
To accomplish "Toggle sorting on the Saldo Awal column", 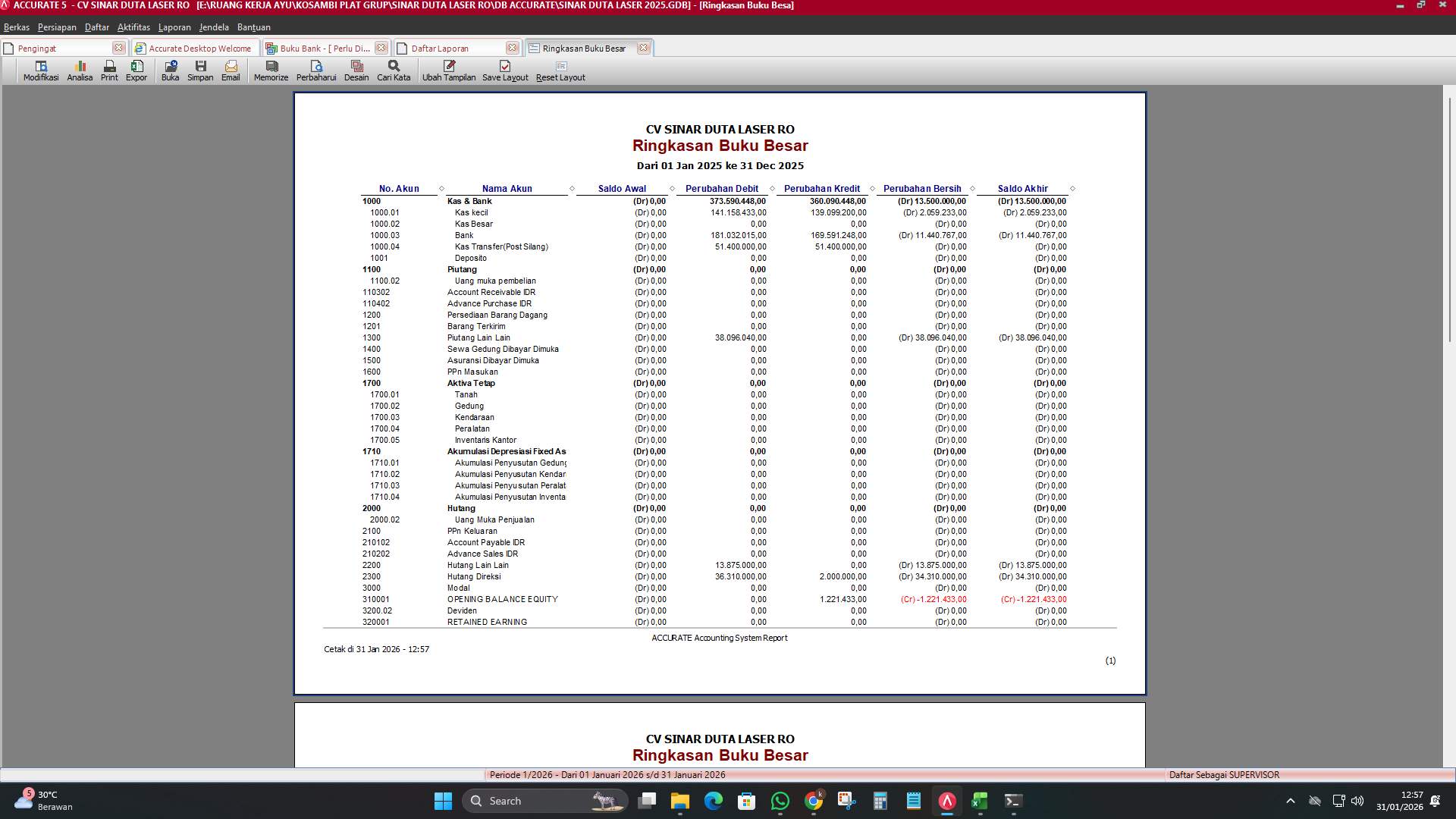I will coord(670,189).
